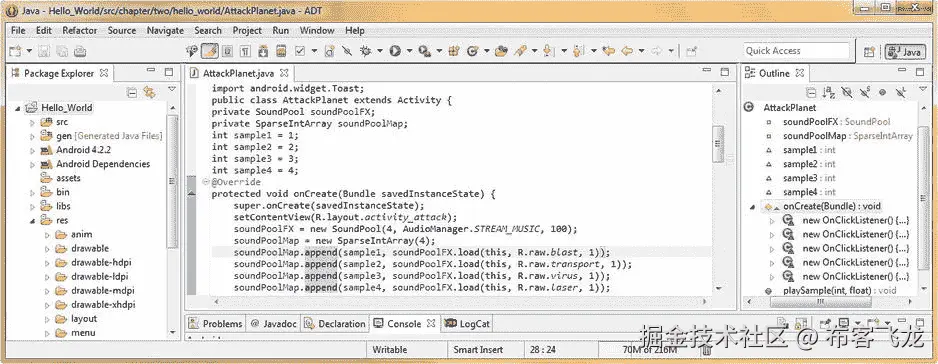The width and height of the screenshot is (938, 364).
Task: Open the dropdown arrow beside New
Action: 29,51
